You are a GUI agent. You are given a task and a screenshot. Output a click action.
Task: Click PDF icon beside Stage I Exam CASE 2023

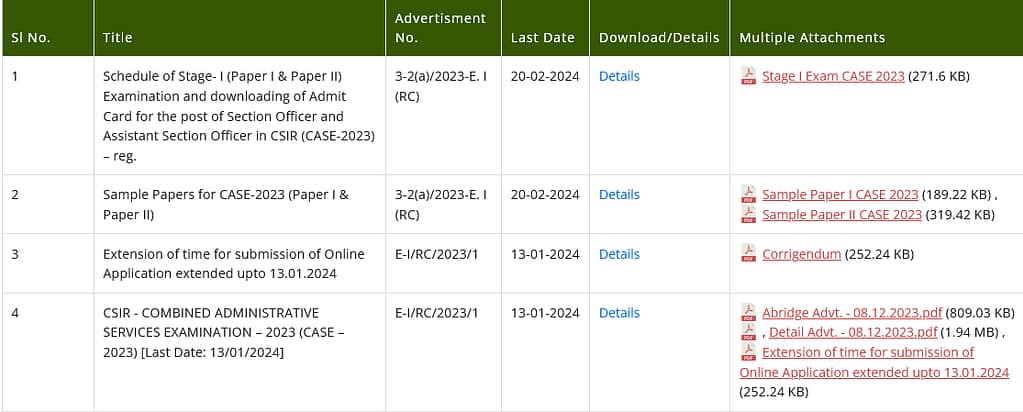(748, 76)
